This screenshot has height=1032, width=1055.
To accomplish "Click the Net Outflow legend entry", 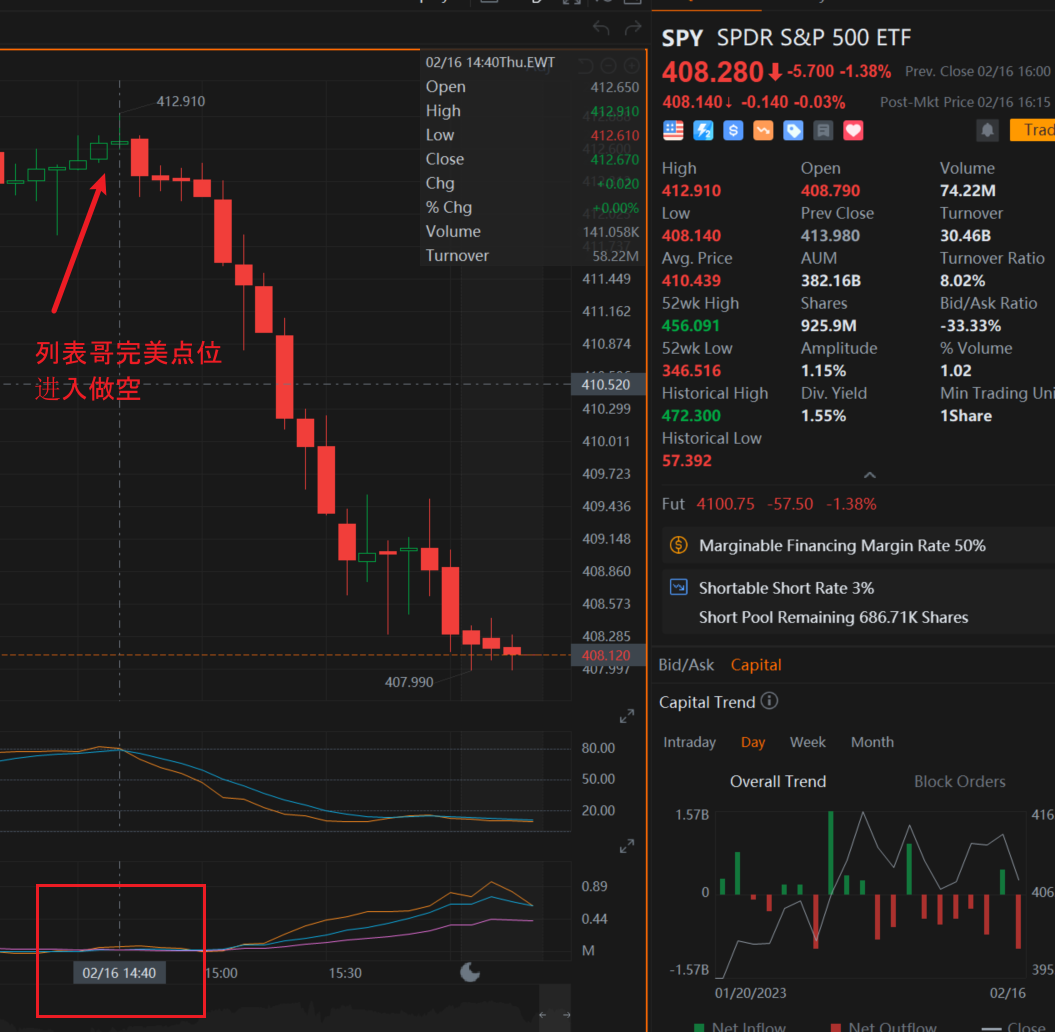I will (883, 1026).
